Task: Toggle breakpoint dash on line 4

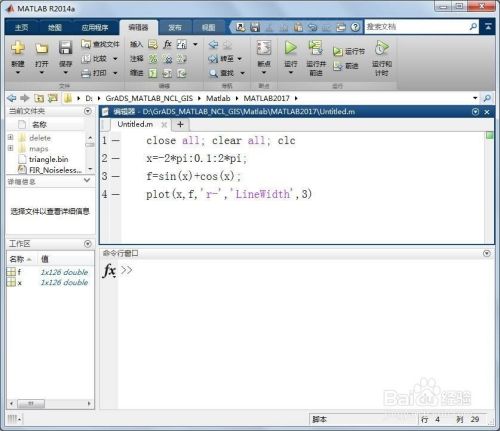Action: pos(116,194)
